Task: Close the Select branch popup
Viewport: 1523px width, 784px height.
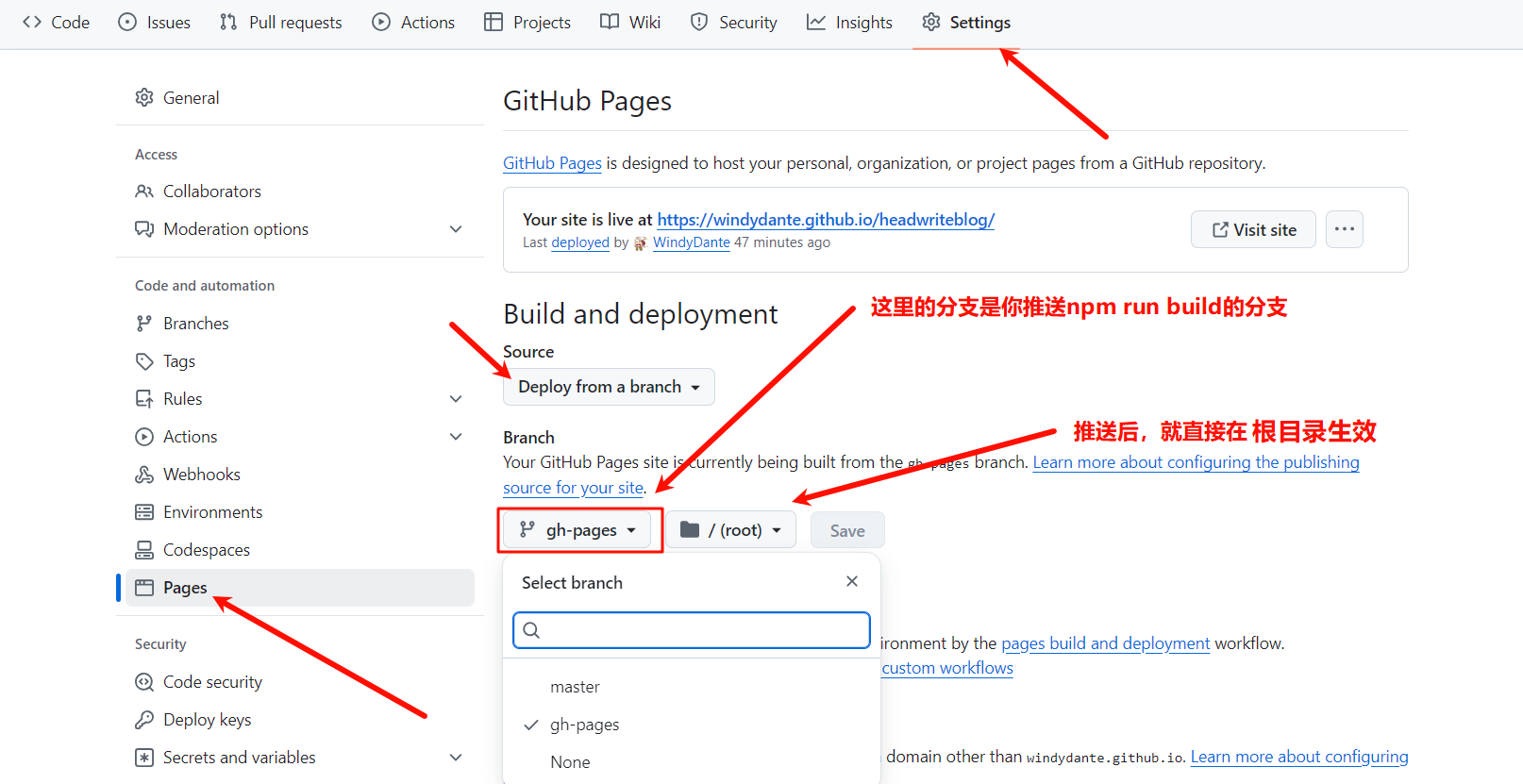Action: pos(852,581)
